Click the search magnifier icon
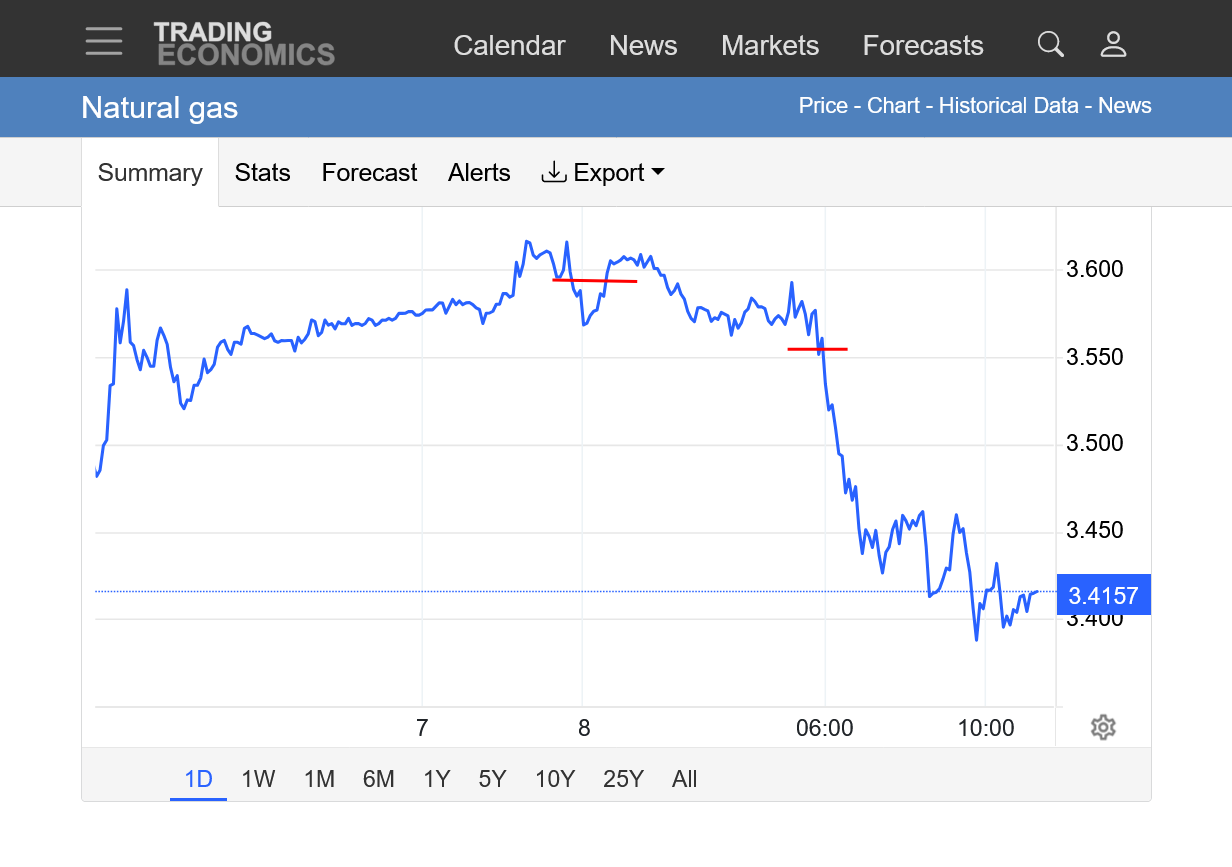The width and height of the screenshot is (1232, 867). pyautogui.click(x=1050, y=44)
